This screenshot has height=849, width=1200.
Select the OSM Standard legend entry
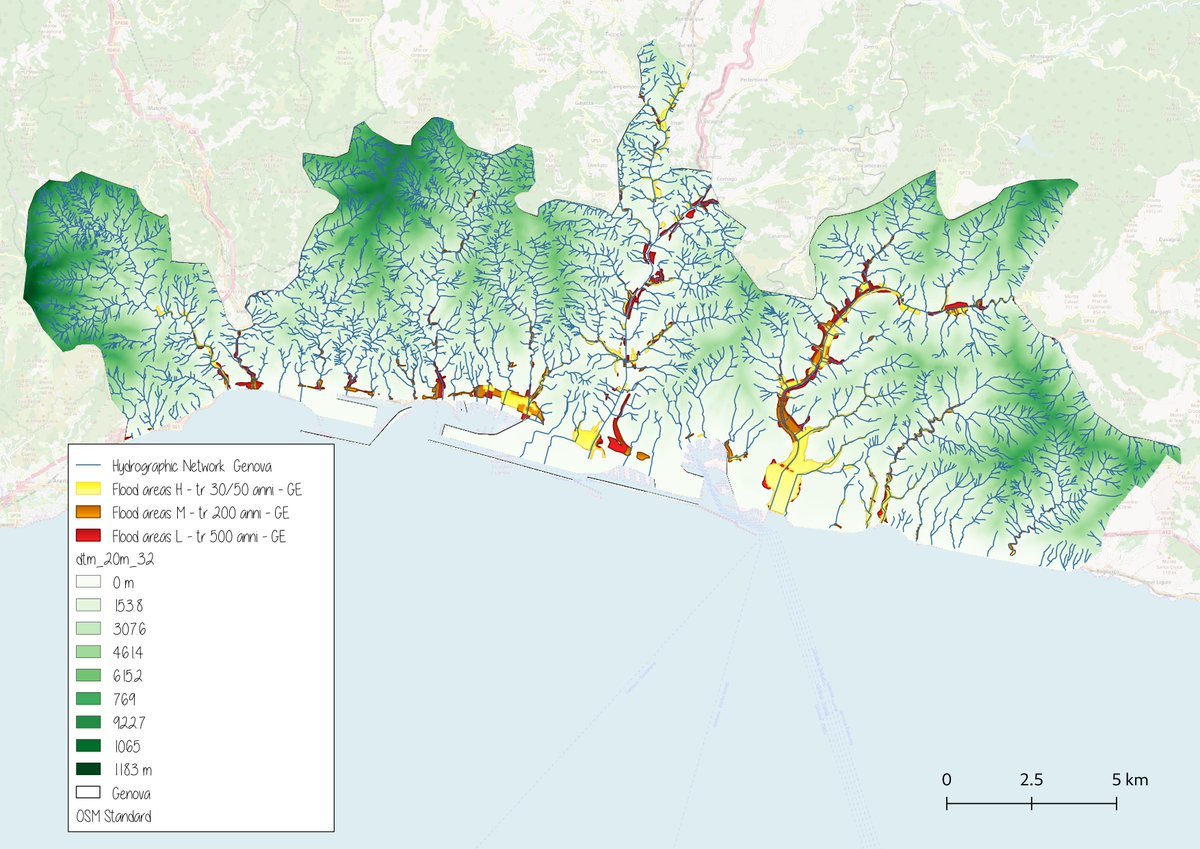click(113, 816)
